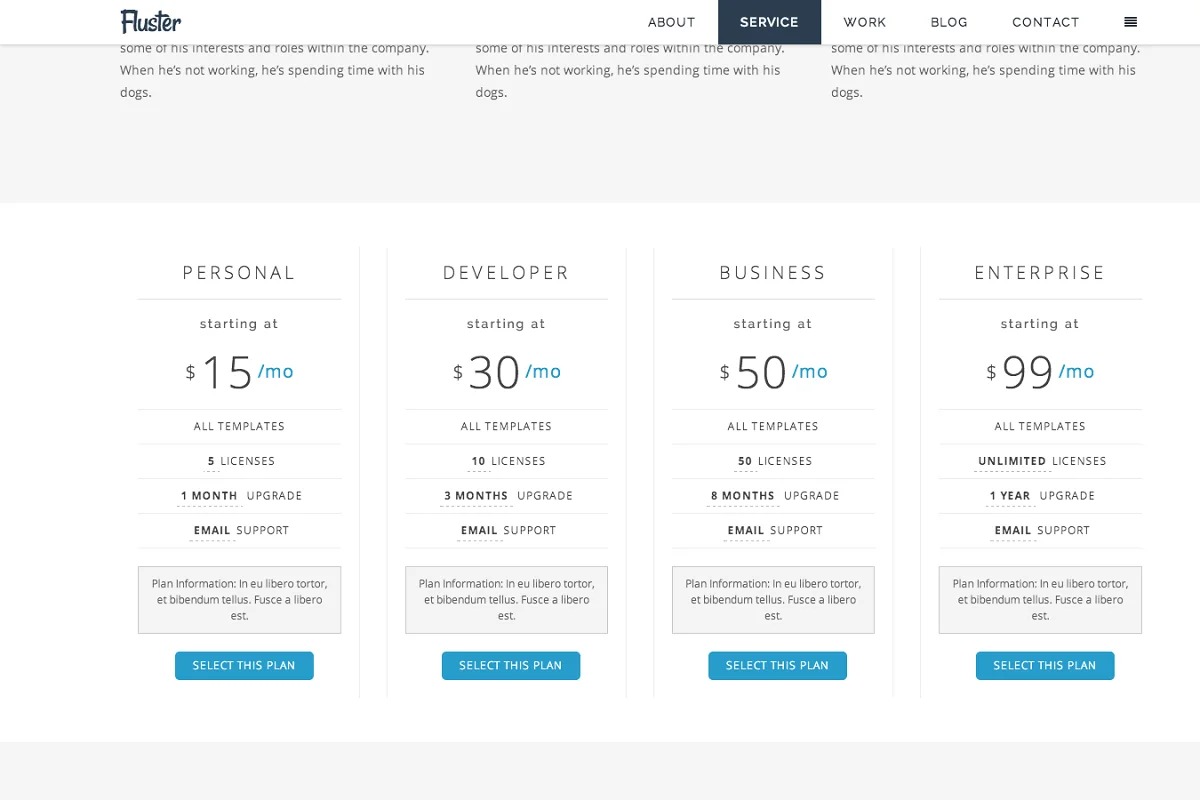Choose the Developer plan button
This screenshot has width=1200, height=800.
[x=510, y=665]
